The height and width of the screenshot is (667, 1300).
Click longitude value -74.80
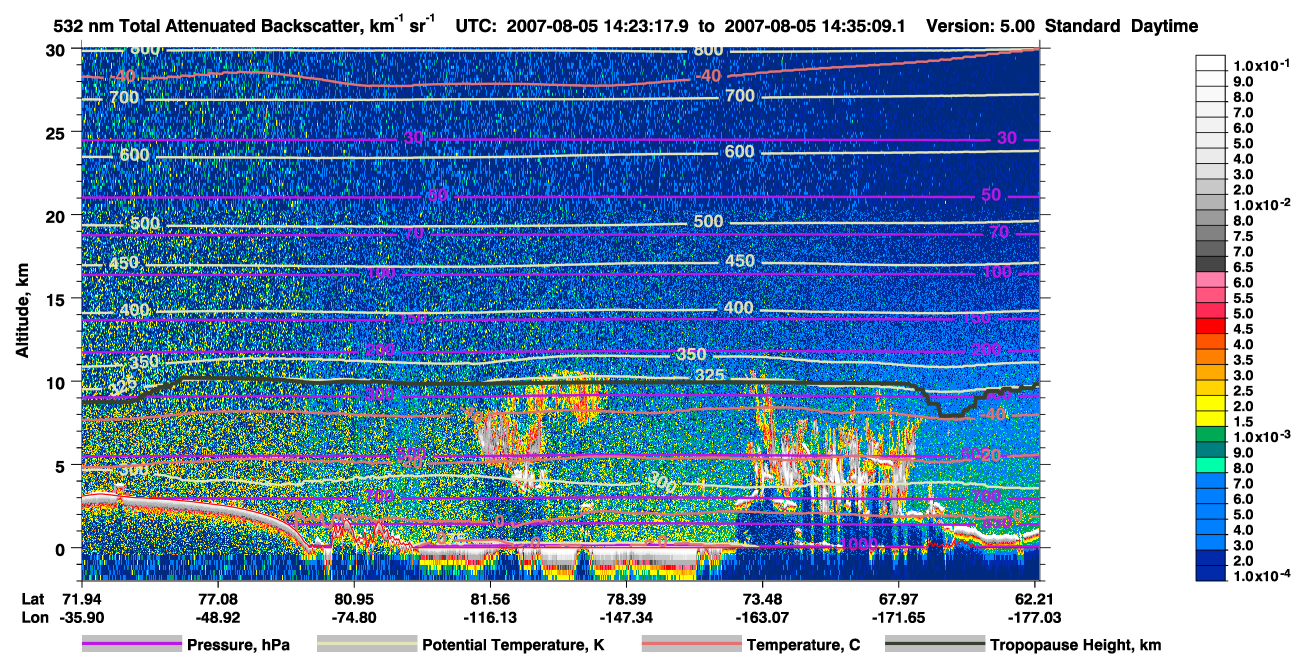354,617
